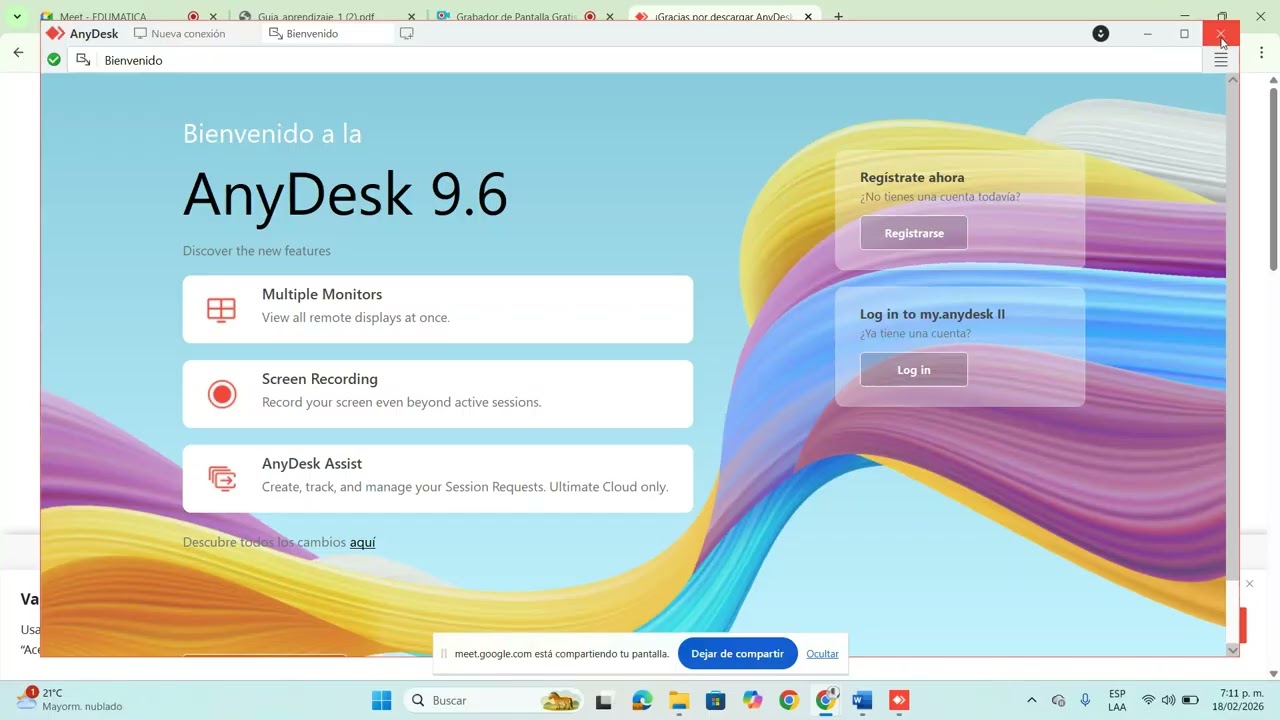This screenshot has width=1280, height=720.
Task: Open the Windows Start menu
Action: coord(382,700)
